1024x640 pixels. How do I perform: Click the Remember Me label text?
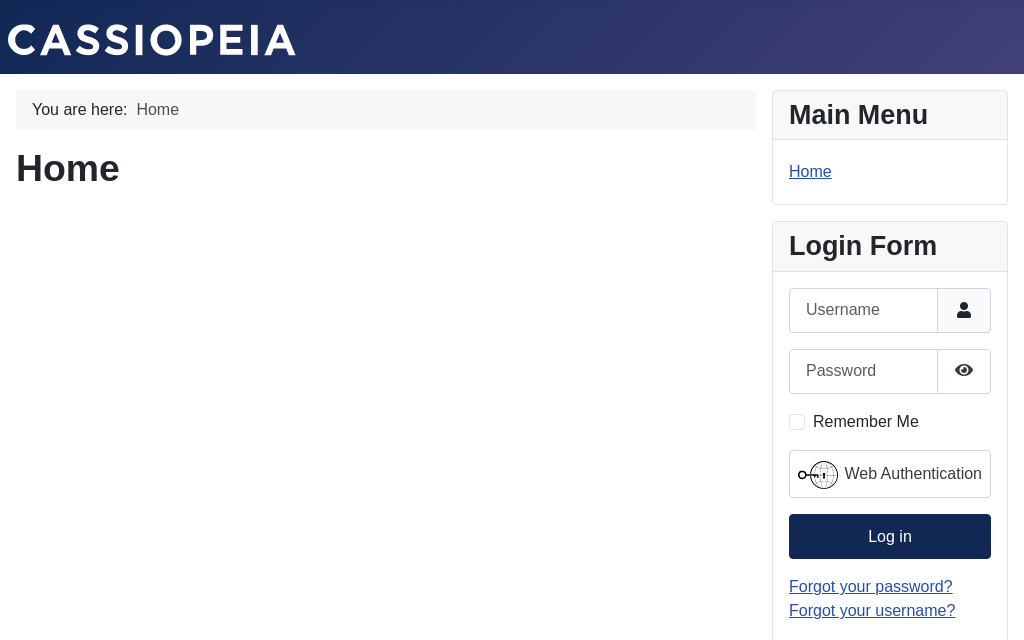(865, 422)
